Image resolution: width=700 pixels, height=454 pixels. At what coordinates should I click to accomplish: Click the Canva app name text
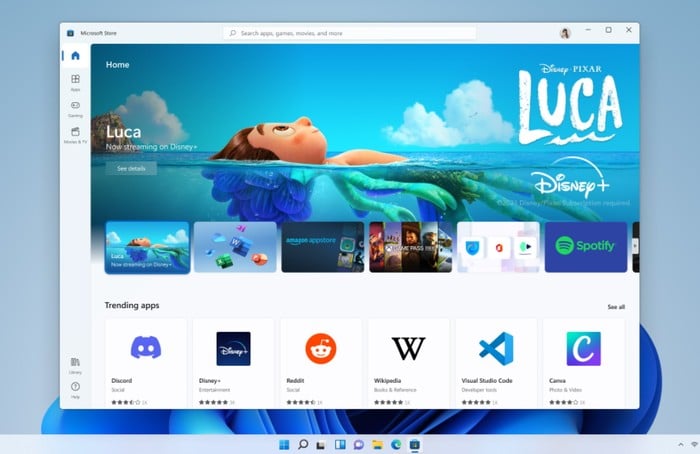coord(558,381)
